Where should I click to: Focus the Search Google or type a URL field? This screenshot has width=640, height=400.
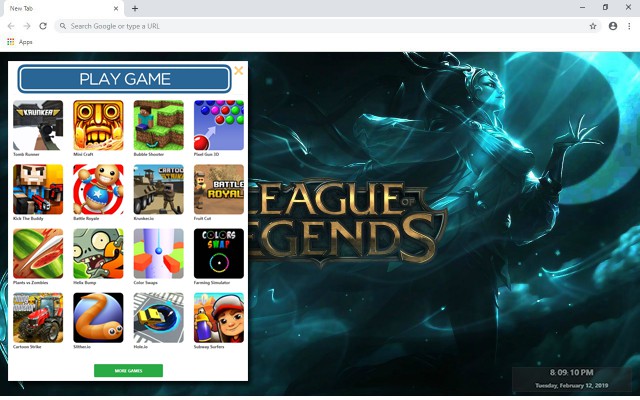[328, 26]
